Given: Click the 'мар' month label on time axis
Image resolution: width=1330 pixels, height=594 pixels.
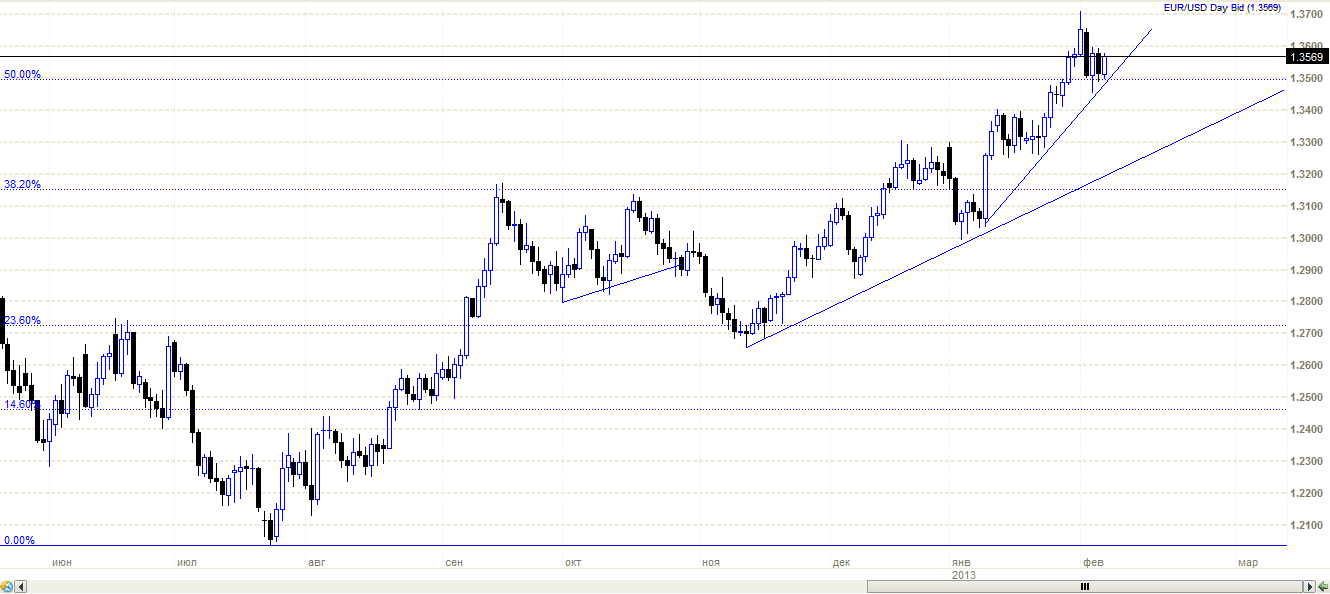Looking at the screenshot, I should (1247, 563).
